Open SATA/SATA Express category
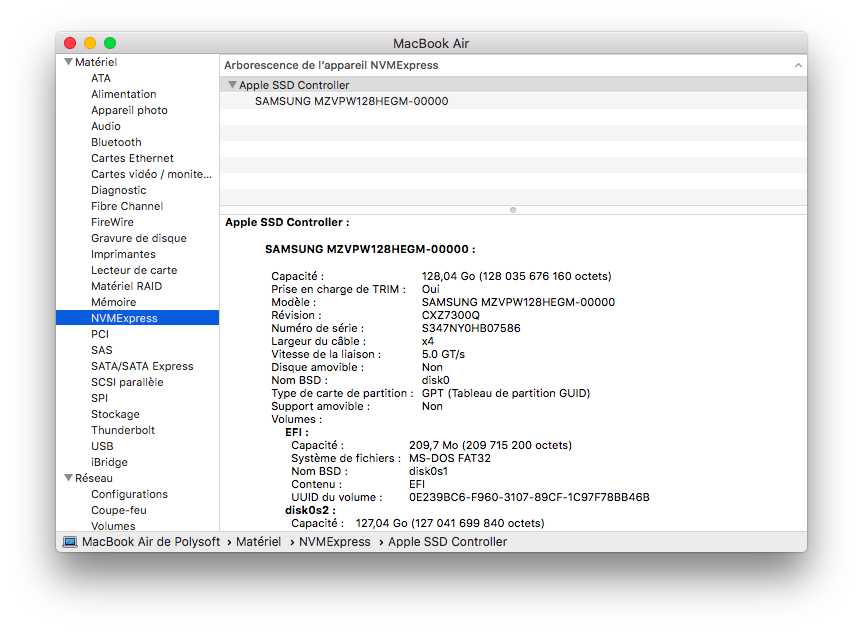Viewport: 863px width, 632px height. [x=142, y=366]
